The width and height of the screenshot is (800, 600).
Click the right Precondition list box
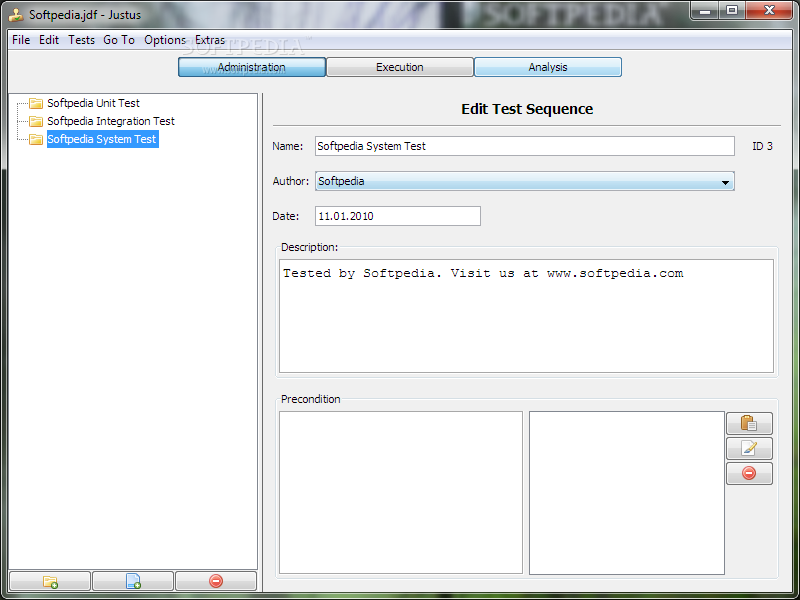(x=627, y=493)
